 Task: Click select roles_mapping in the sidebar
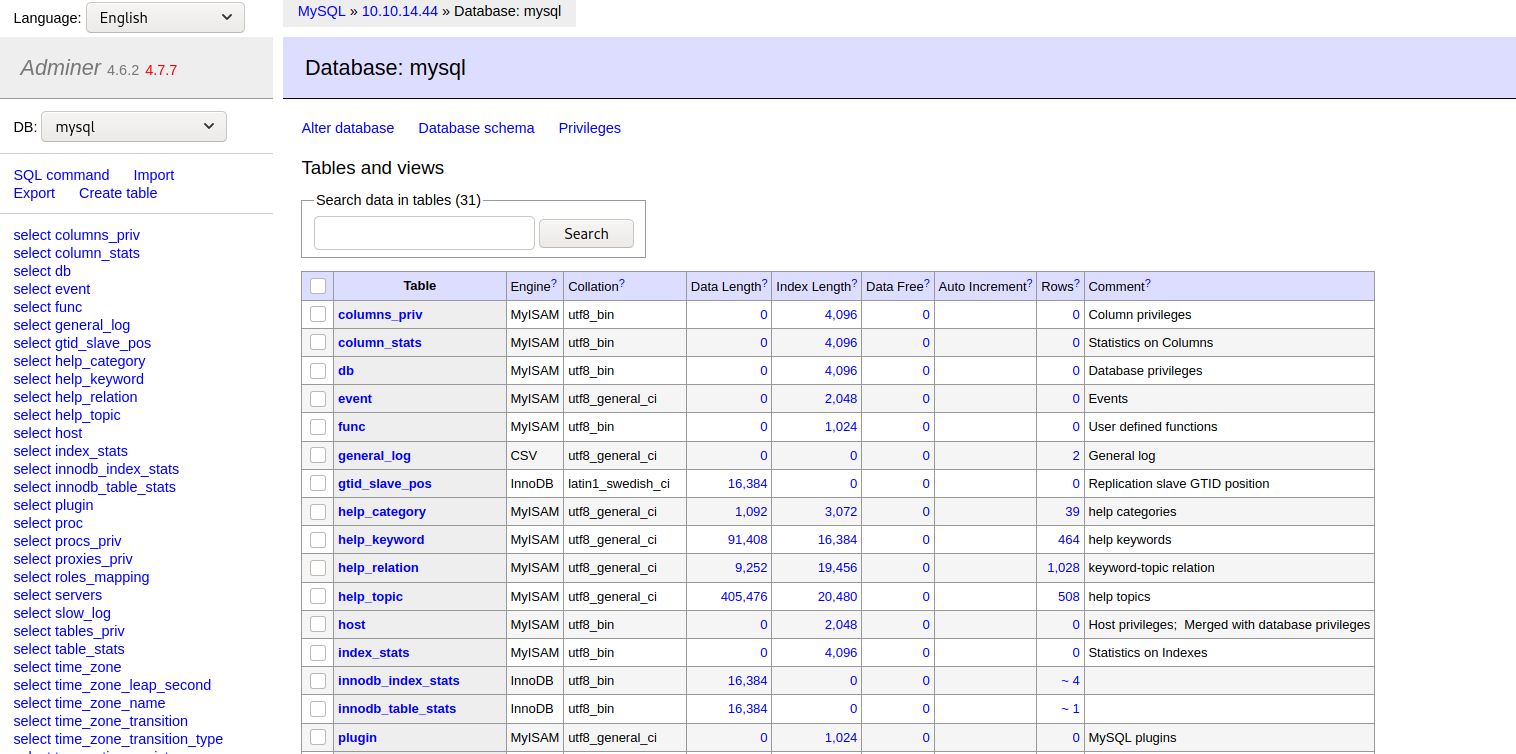(x=82, y=577)
